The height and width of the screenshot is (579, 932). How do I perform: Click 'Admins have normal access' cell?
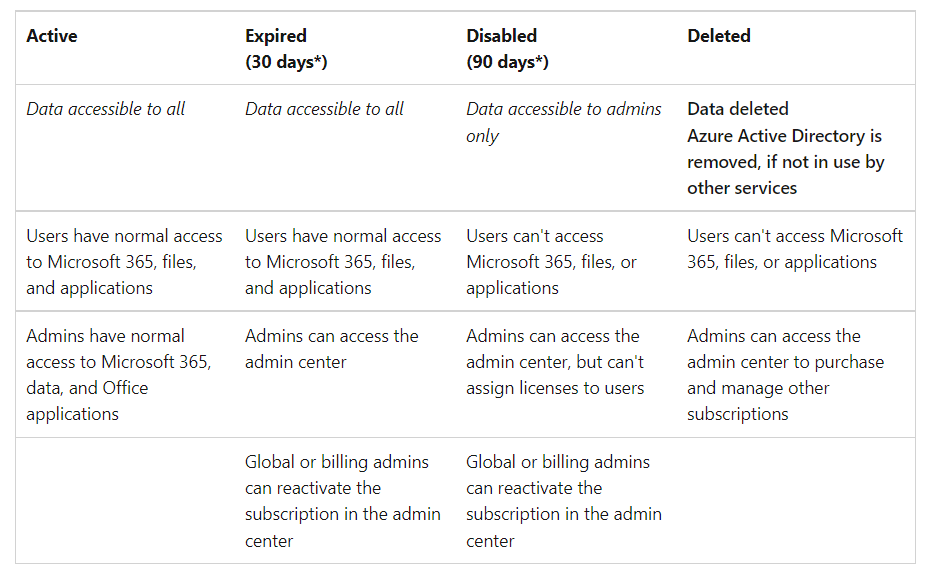click(119, 375)
